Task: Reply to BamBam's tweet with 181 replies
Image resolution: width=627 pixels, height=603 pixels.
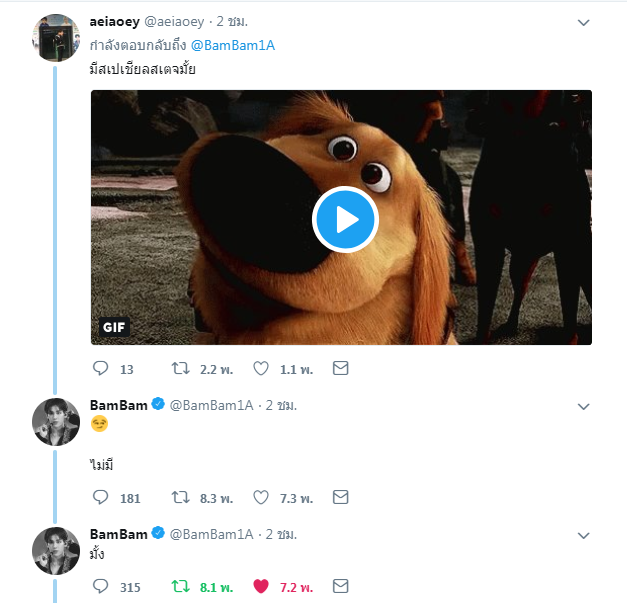Action: pos(100,497)
